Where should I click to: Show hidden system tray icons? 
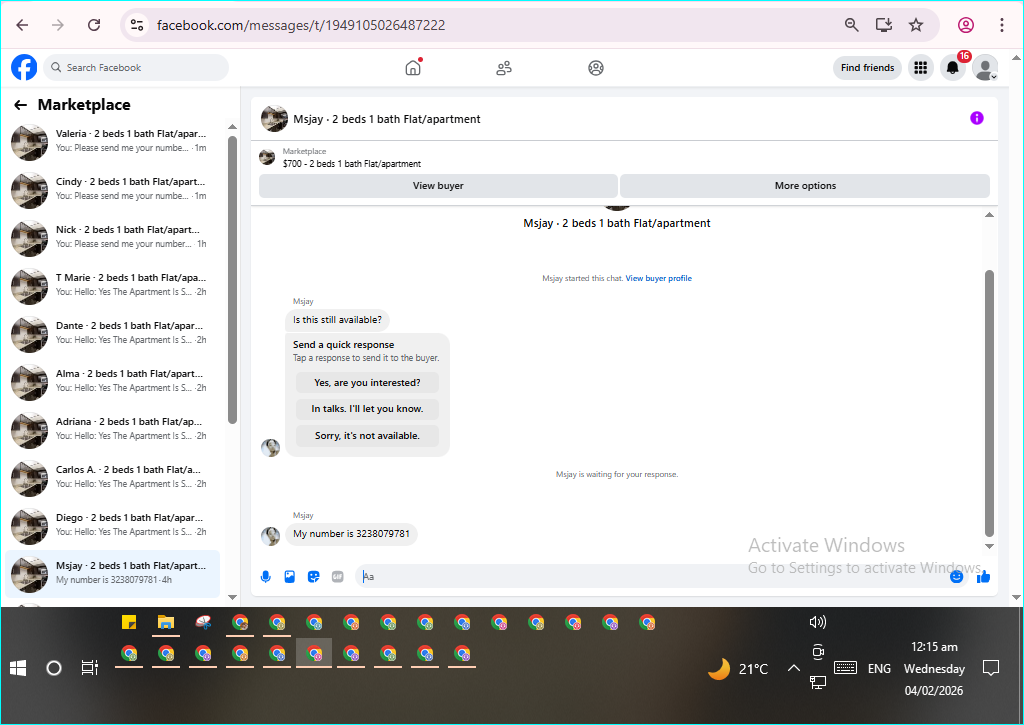click(793, 668)
